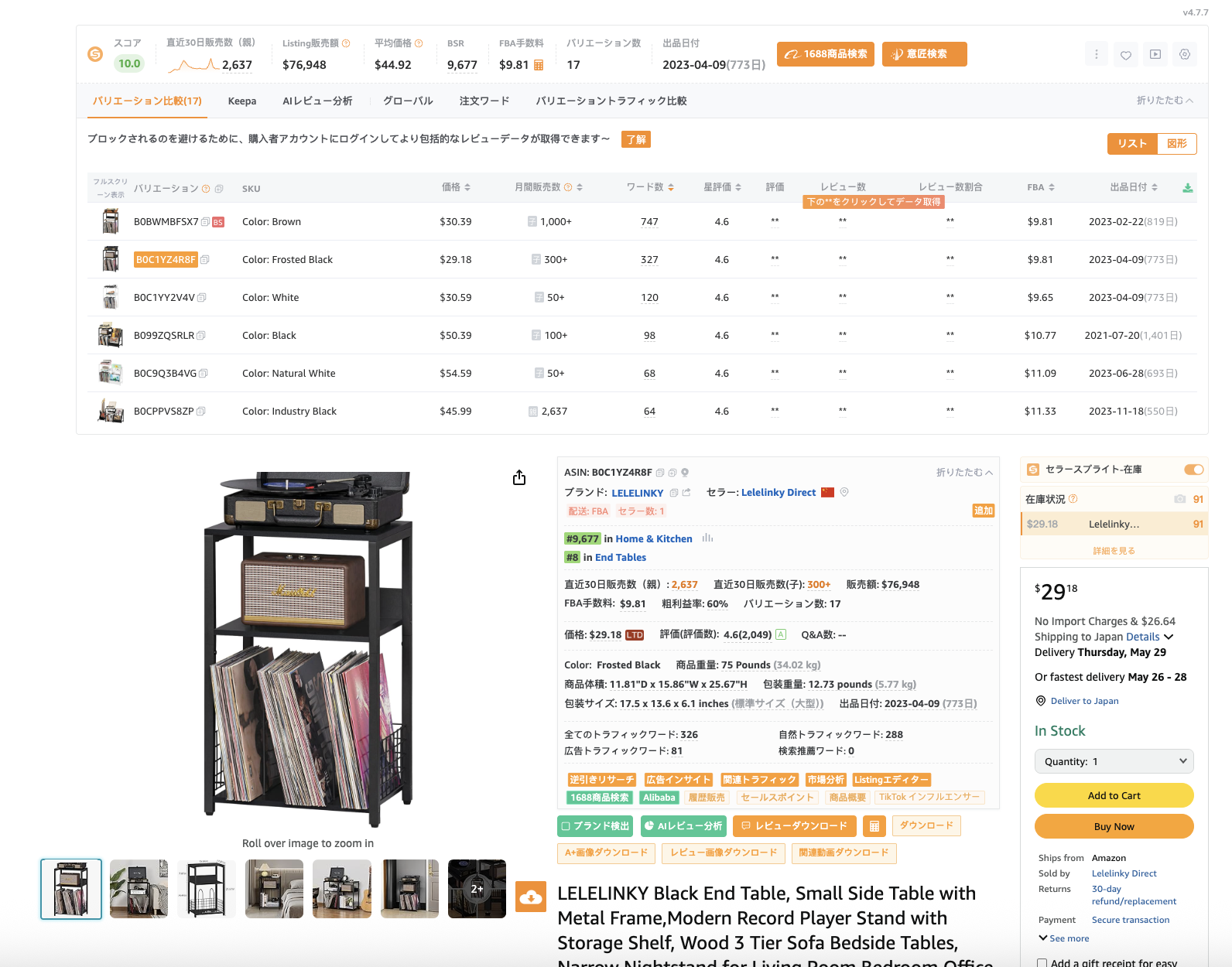Check the Add a gift receipt checkbox
The height and width of the screenshot is (967, 1232).
coord(1042,963)
